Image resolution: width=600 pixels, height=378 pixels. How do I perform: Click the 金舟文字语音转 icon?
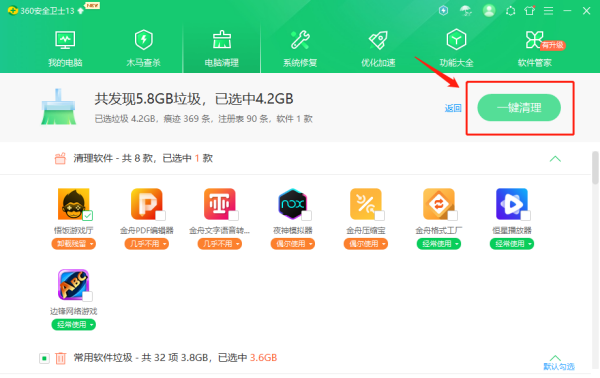click(220, 204)
